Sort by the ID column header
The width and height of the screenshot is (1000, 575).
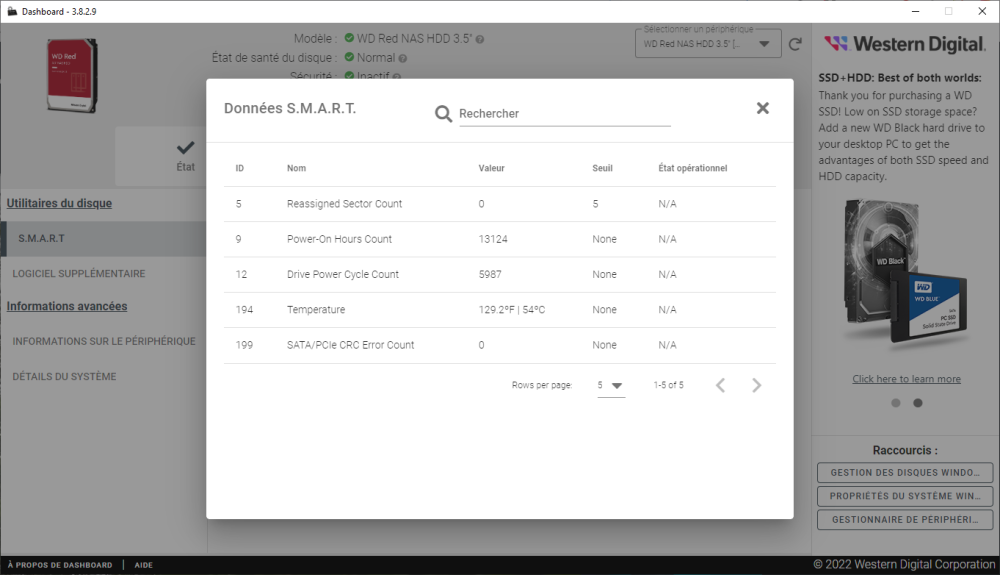point(240,168)
